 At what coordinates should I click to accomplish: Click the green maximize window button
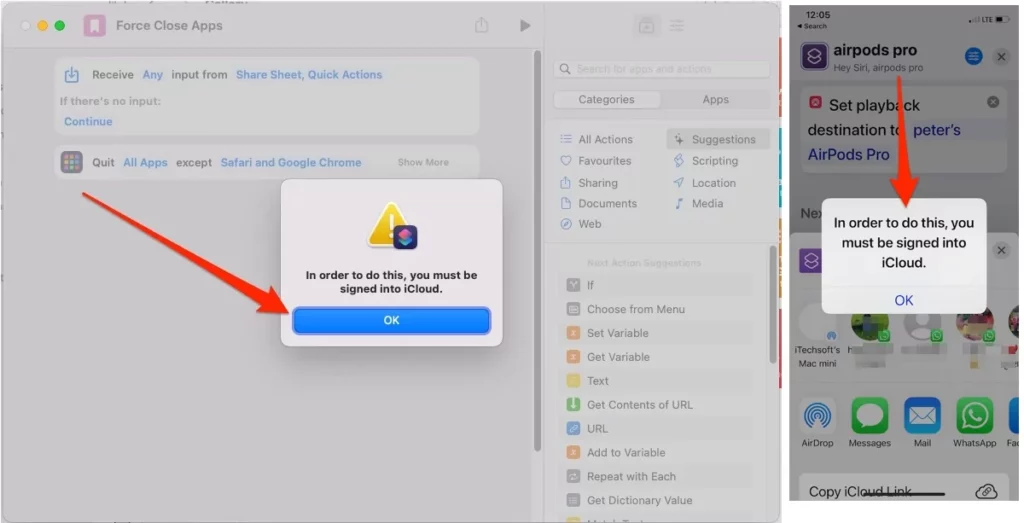click(59, 25)
